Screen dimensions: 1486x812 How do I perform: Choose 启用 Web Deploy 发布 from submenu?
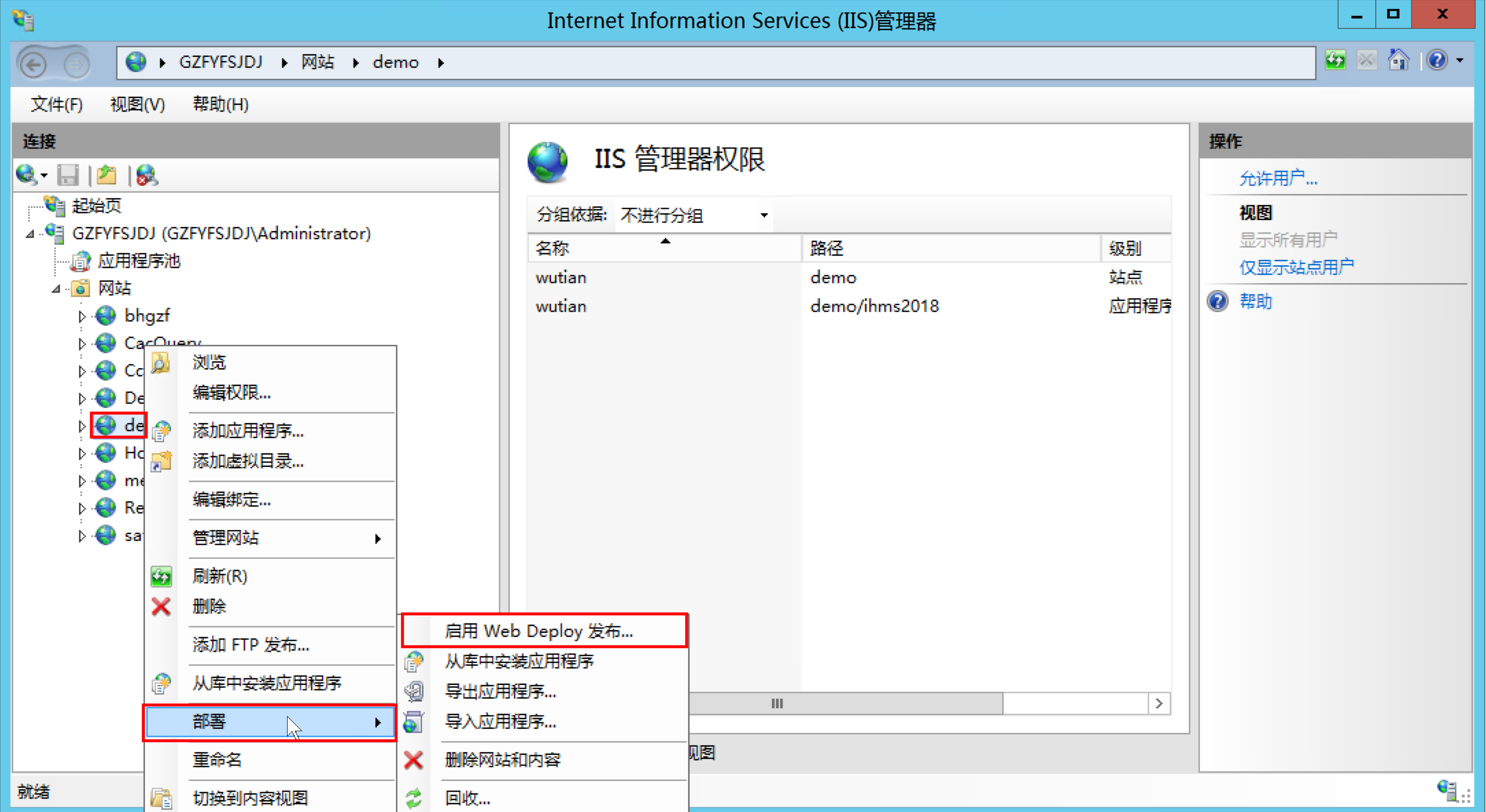[538, 631]
